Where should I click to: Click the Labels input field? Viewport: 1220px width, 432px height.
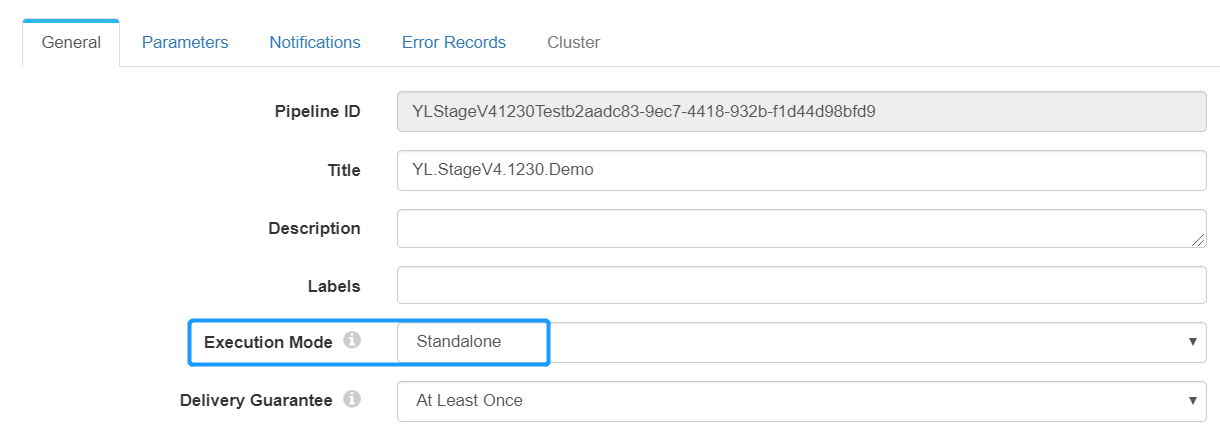(x=800, y=285)
